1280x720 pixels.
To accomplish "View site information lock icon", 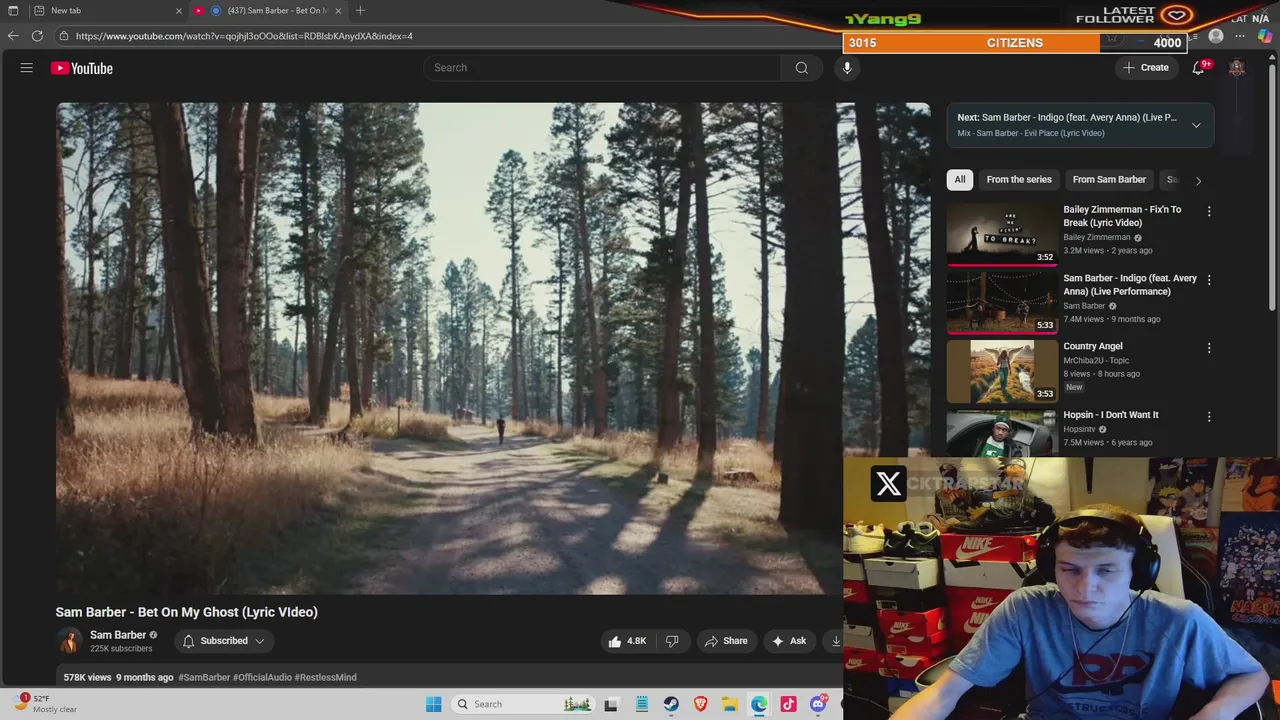I will 64,36.
